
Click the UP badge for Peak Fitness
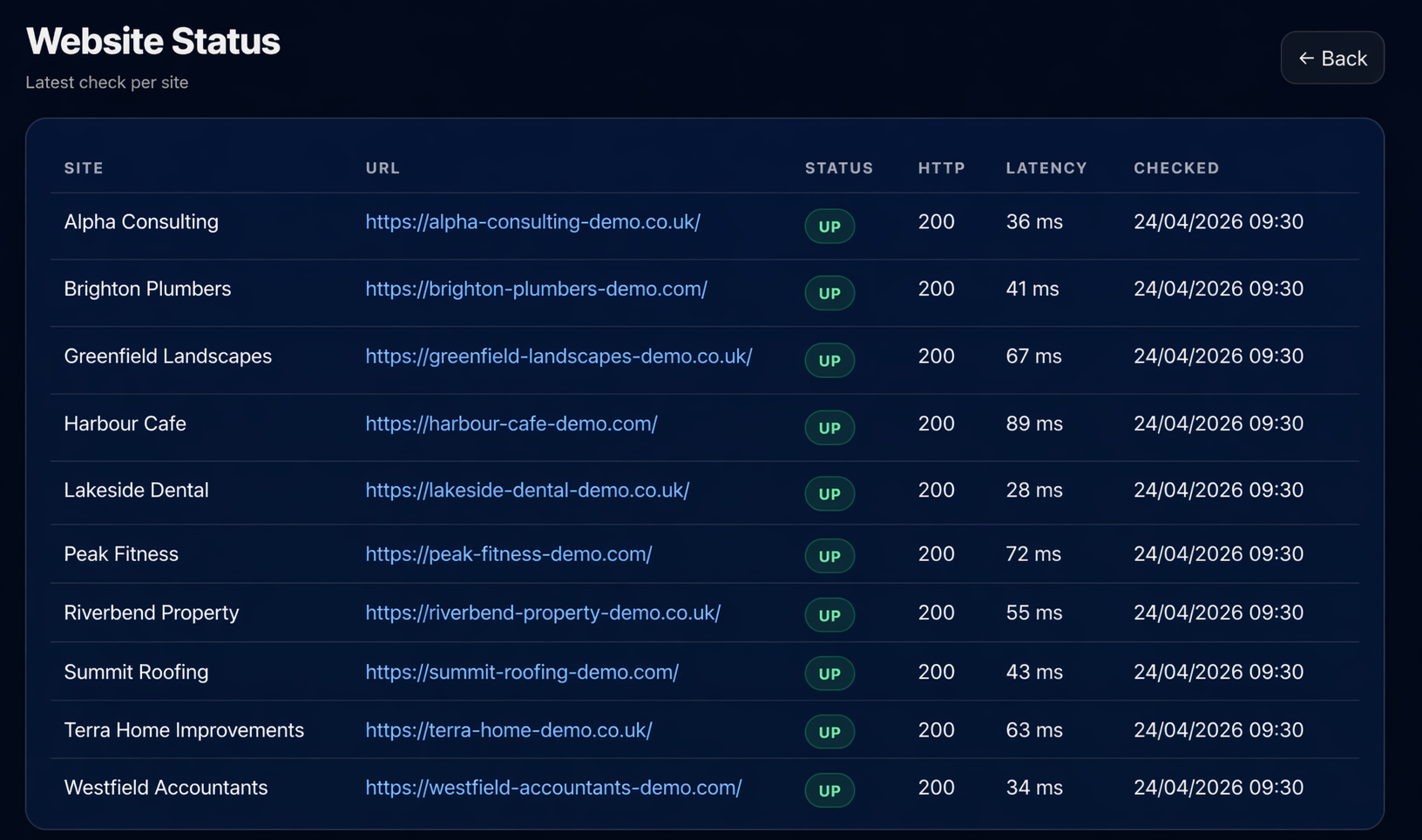(x=829, y=557)
